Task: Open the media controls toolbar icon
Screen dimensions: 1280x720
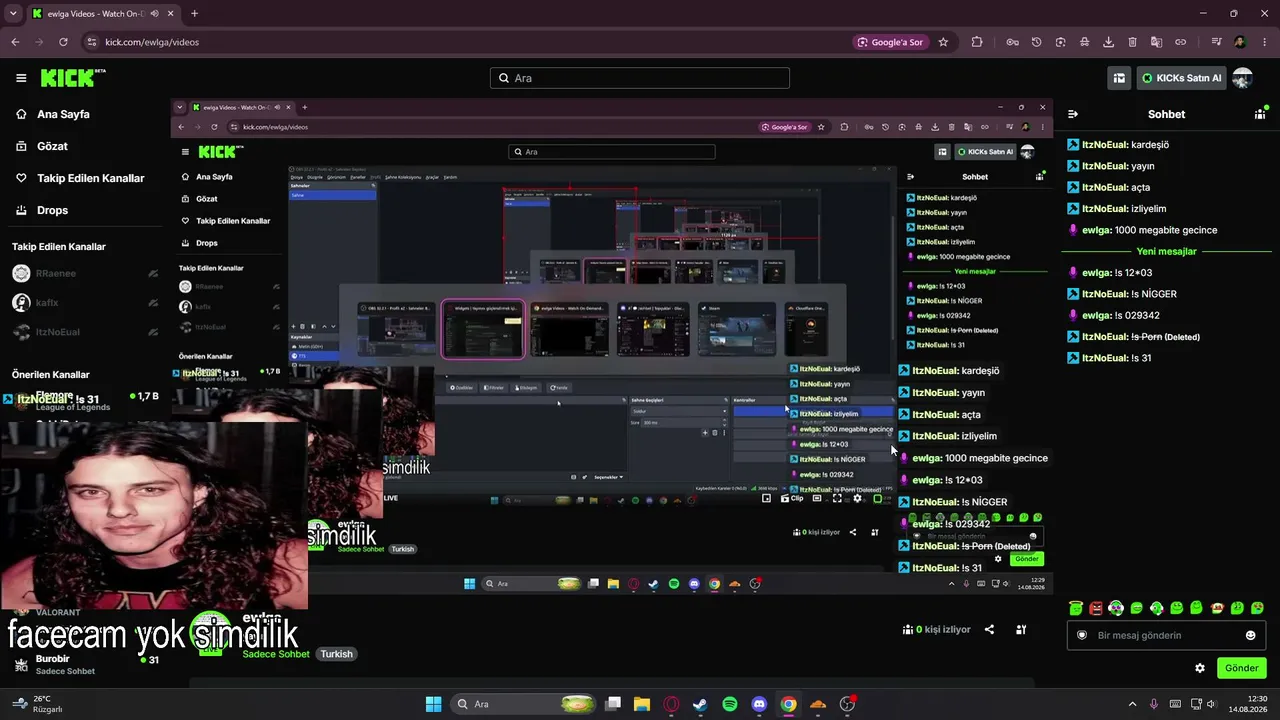Action: point(1216,42)
